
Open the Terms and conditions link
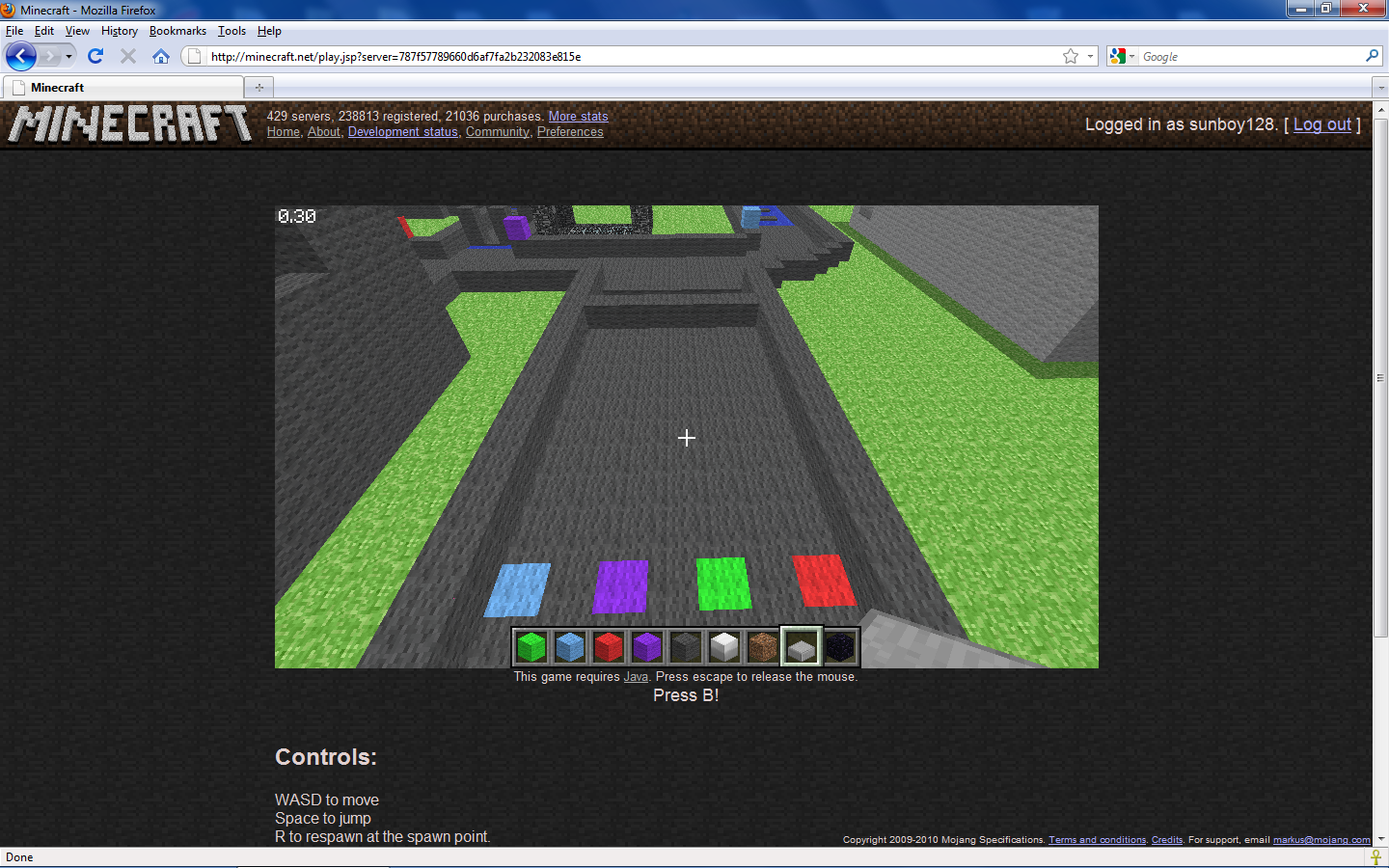pyautogui.click(x=1098, y=840)
